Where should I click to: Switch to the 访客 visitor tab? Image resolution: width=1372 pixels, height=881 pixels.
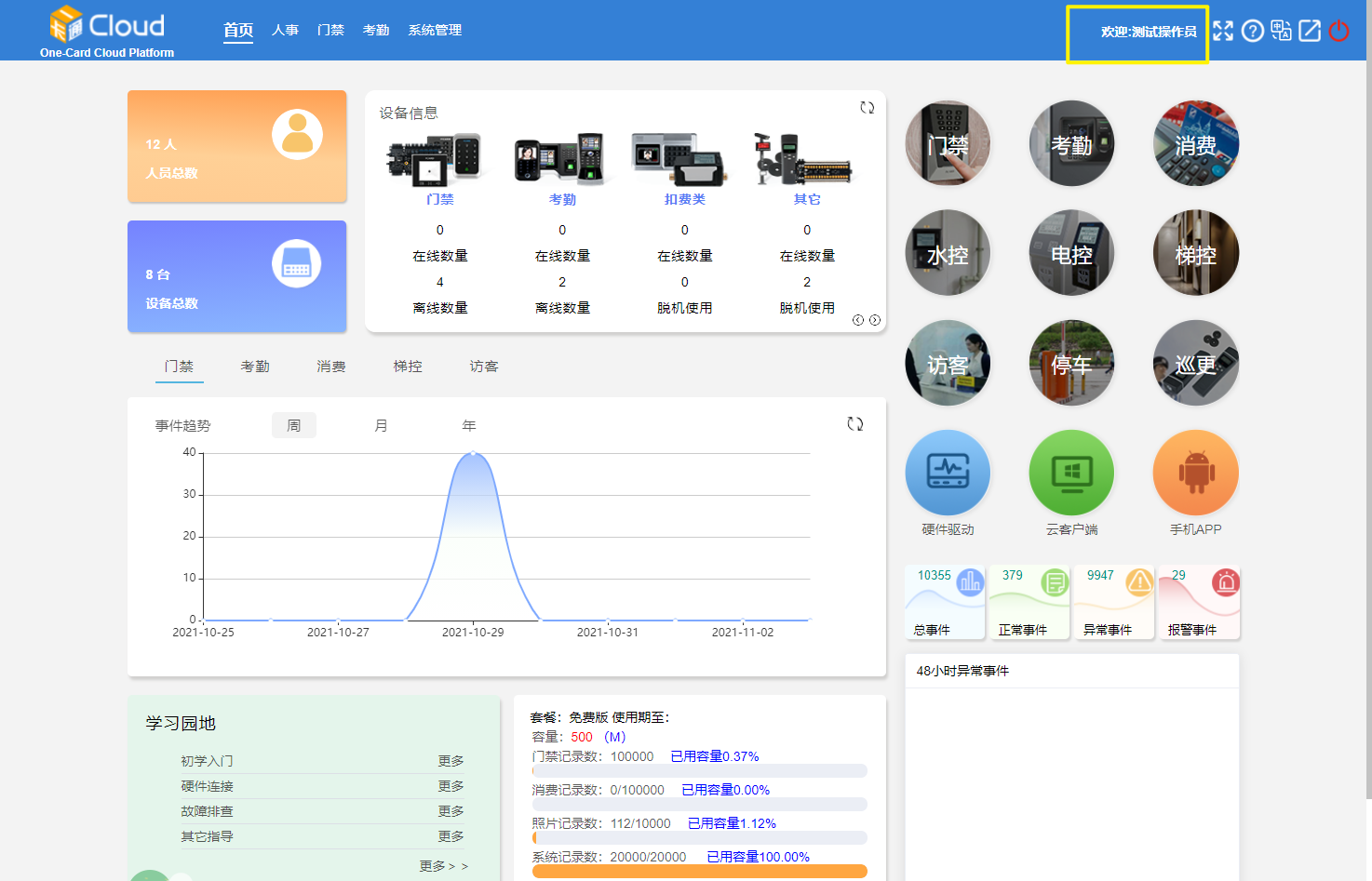(484, 367)
